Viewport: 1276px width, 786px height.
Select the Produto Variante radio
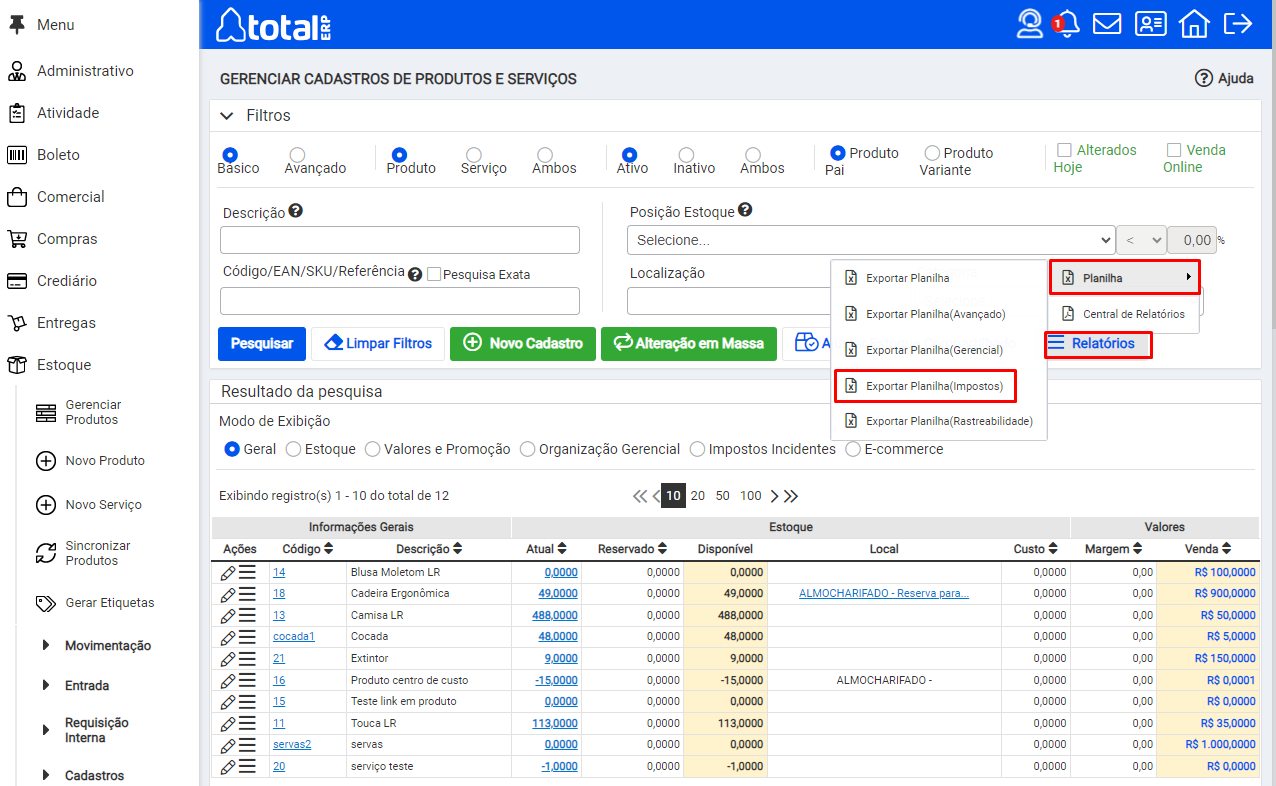click(932, 153)
